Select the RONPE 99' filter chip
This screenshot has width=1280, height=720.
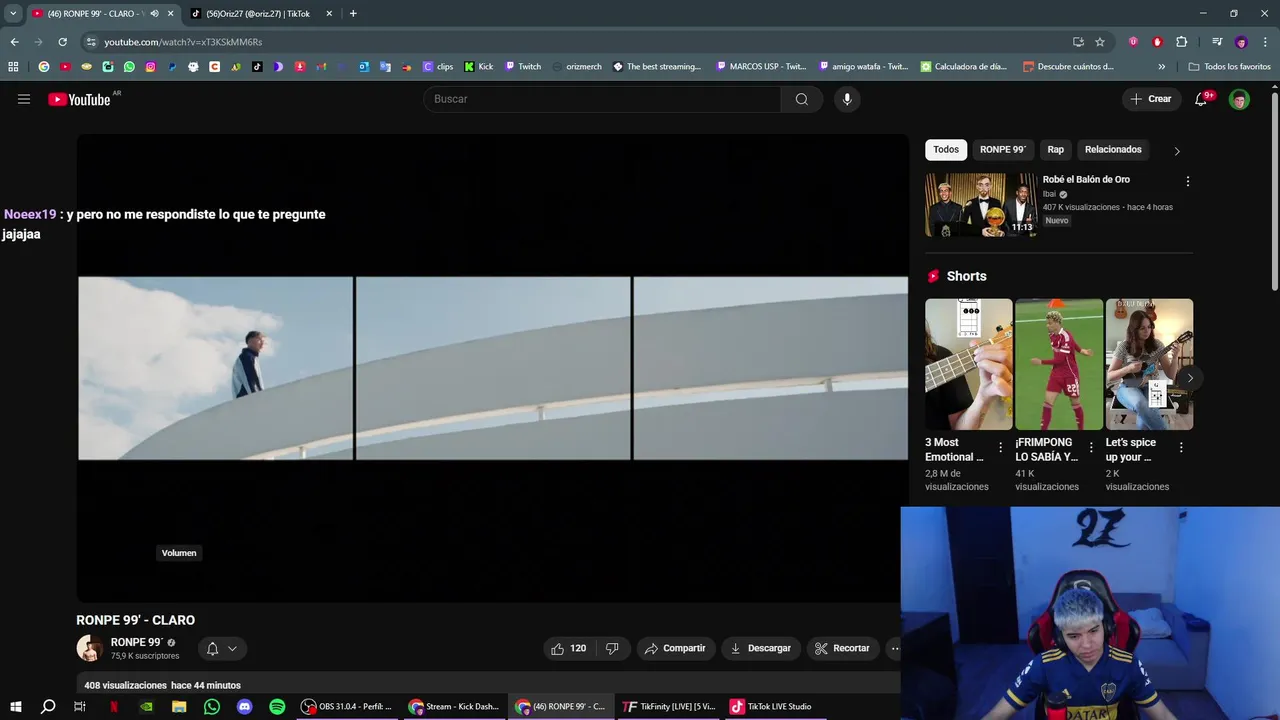coord(1003,150)
